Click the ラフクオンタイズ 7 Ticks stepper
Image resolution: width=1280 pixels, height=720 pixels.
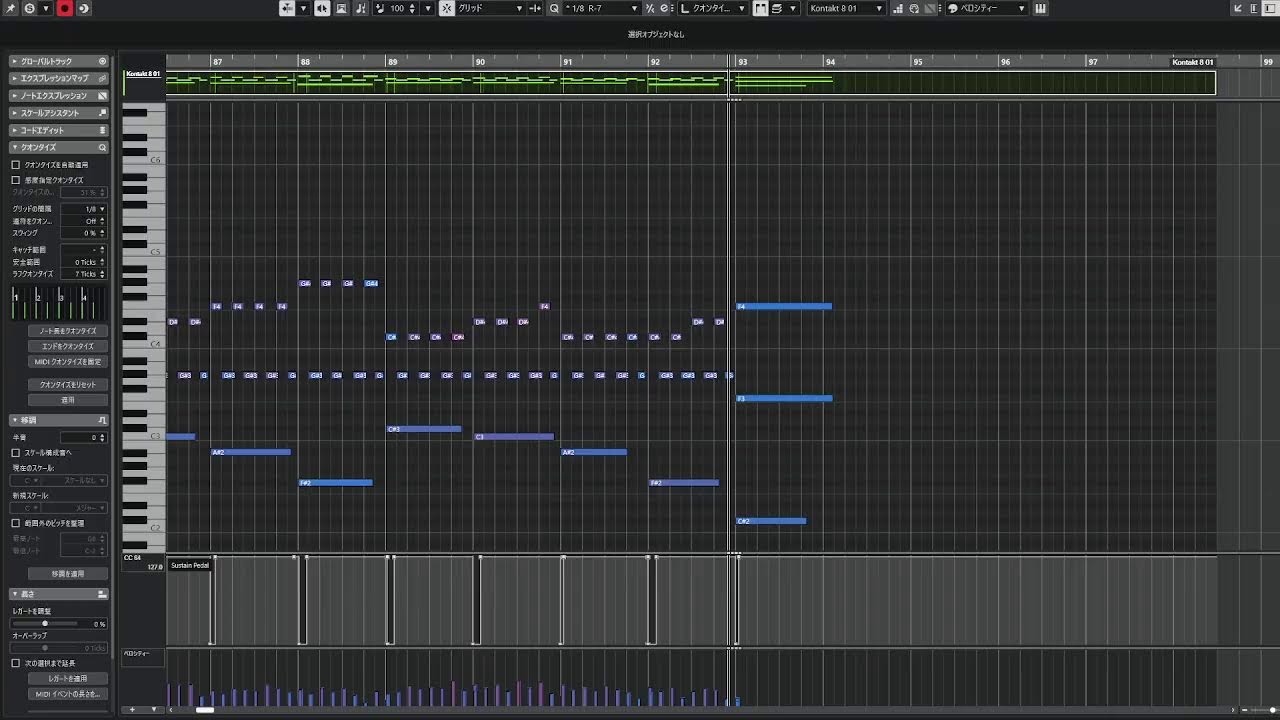(102, 274)
